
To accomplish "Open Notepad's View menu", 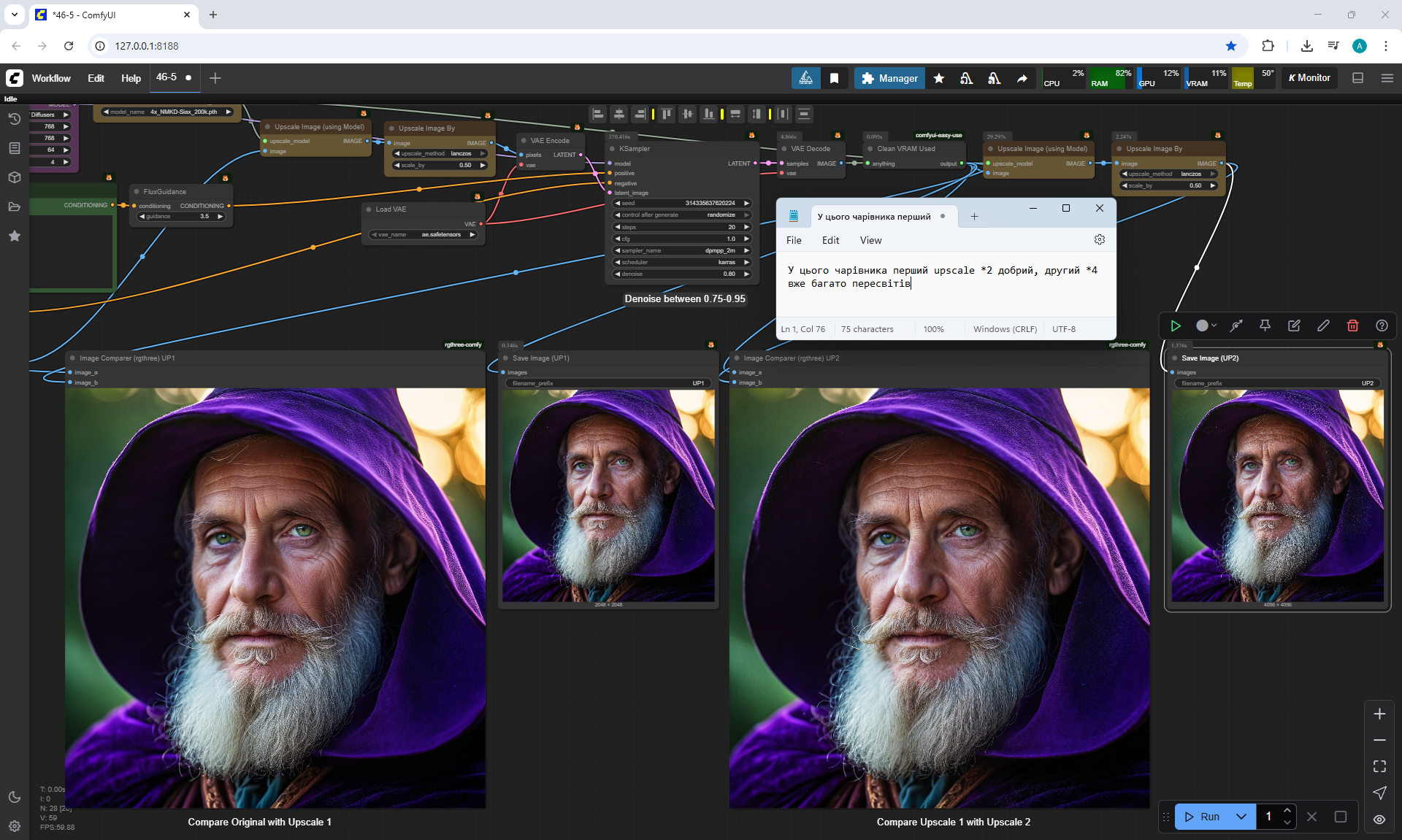I will [870, 240].
